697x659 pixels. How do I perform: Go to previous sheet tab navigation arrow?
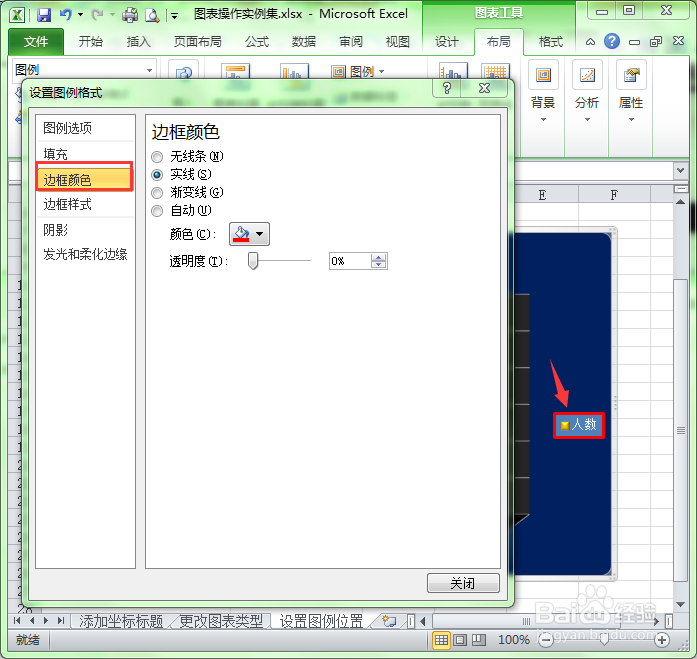32,620
